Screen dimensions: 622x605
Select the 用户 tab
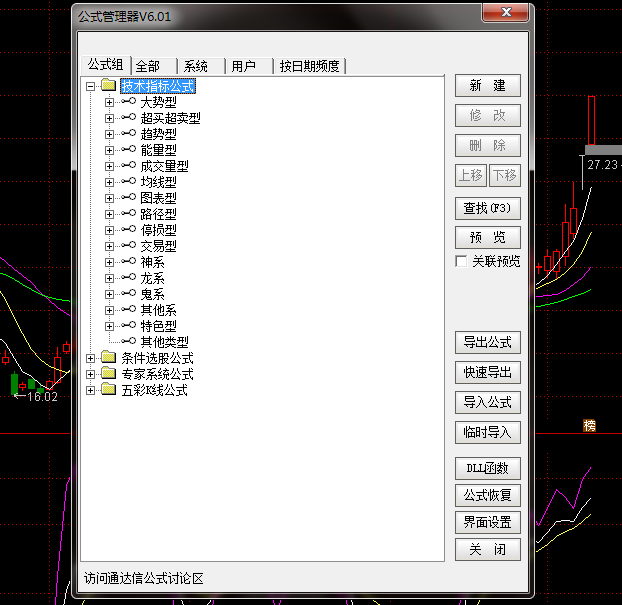(x=244, y=66)
